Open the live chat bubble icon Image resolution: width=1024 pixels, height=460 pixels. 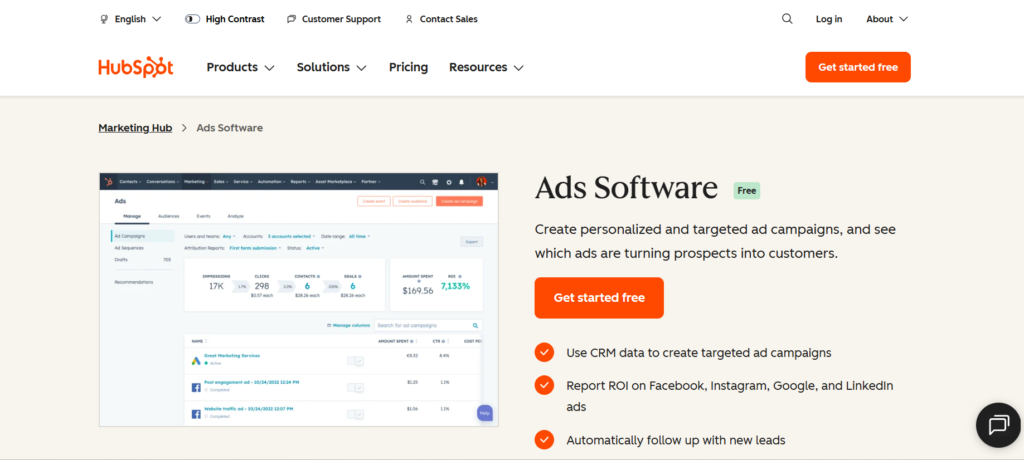click(999, 425)
